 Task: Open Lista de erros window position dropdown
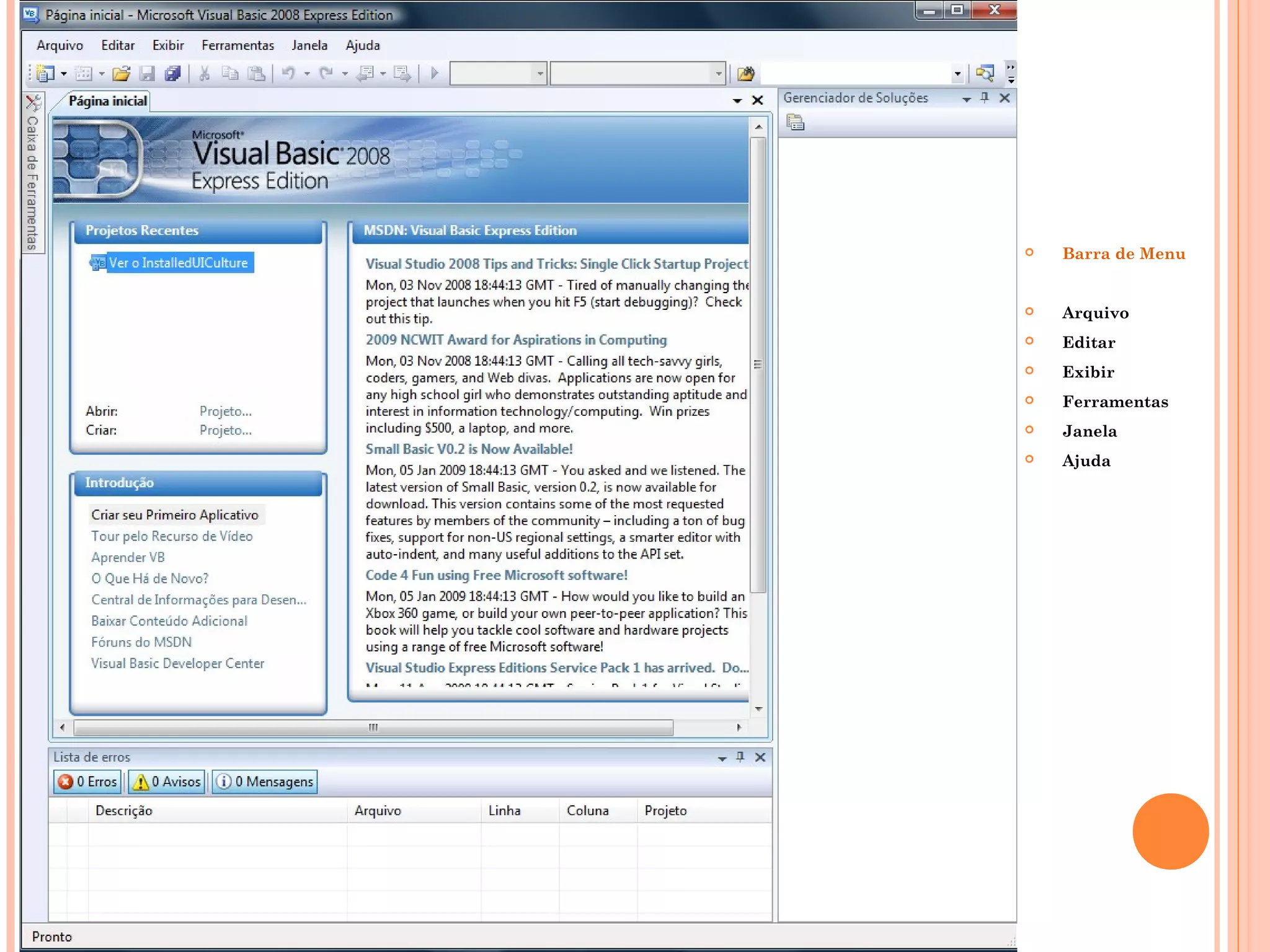722,758
